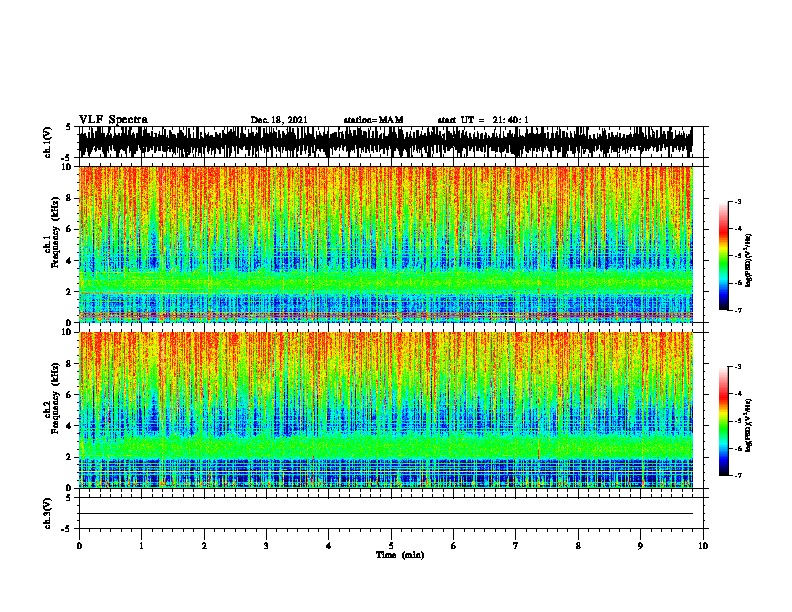
Task: Click the "Dec. 18, 2021" date label
Action: coord(279,120)
